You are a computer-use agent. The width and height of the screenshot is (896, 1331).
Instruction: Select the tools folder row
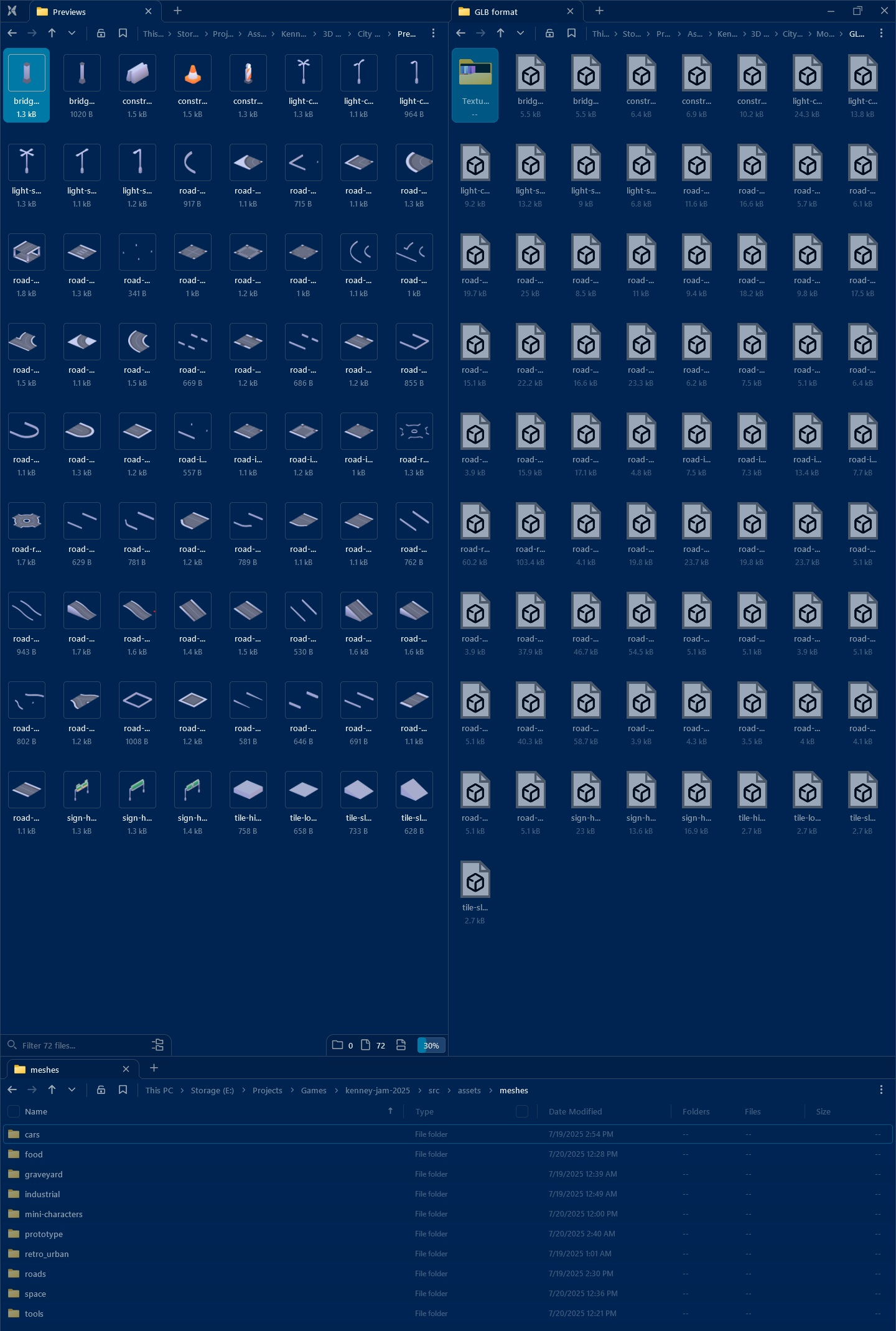[448, 1314]
